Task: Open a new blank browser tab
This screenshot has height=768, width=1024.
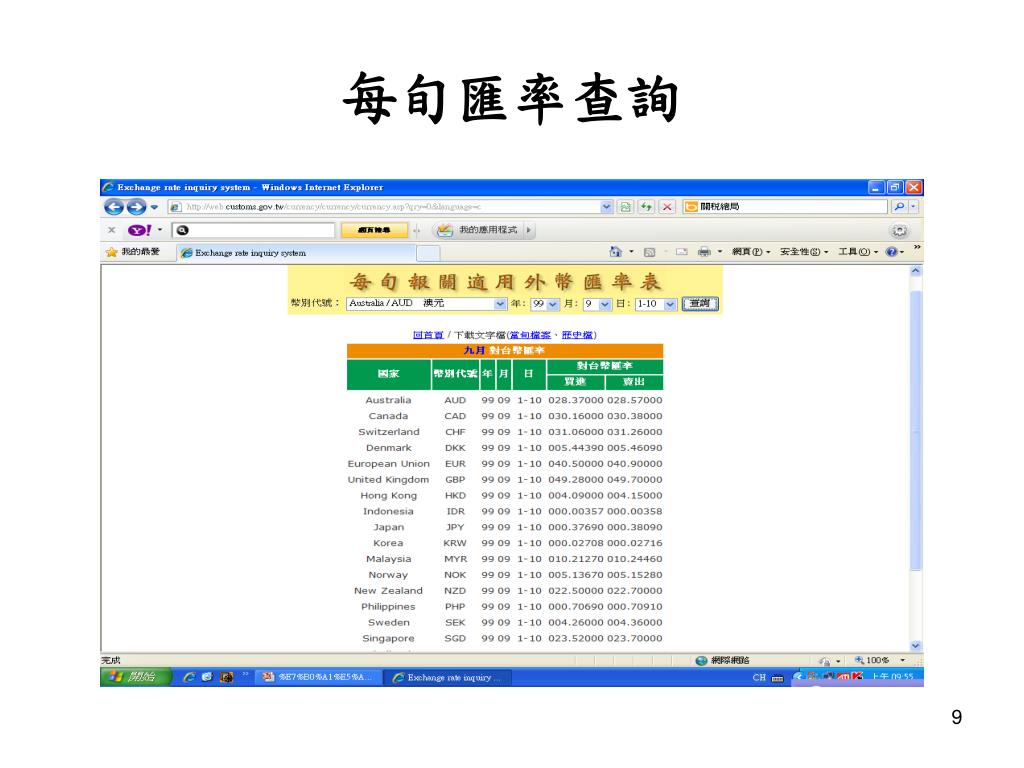Action: coord(428,253)
